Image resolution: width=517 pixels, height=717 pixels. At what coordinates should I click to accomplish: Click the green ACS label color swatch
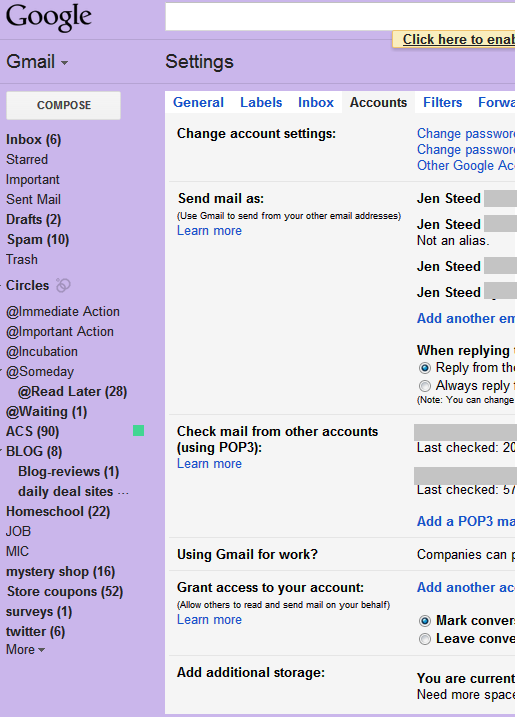pos(139,431)
